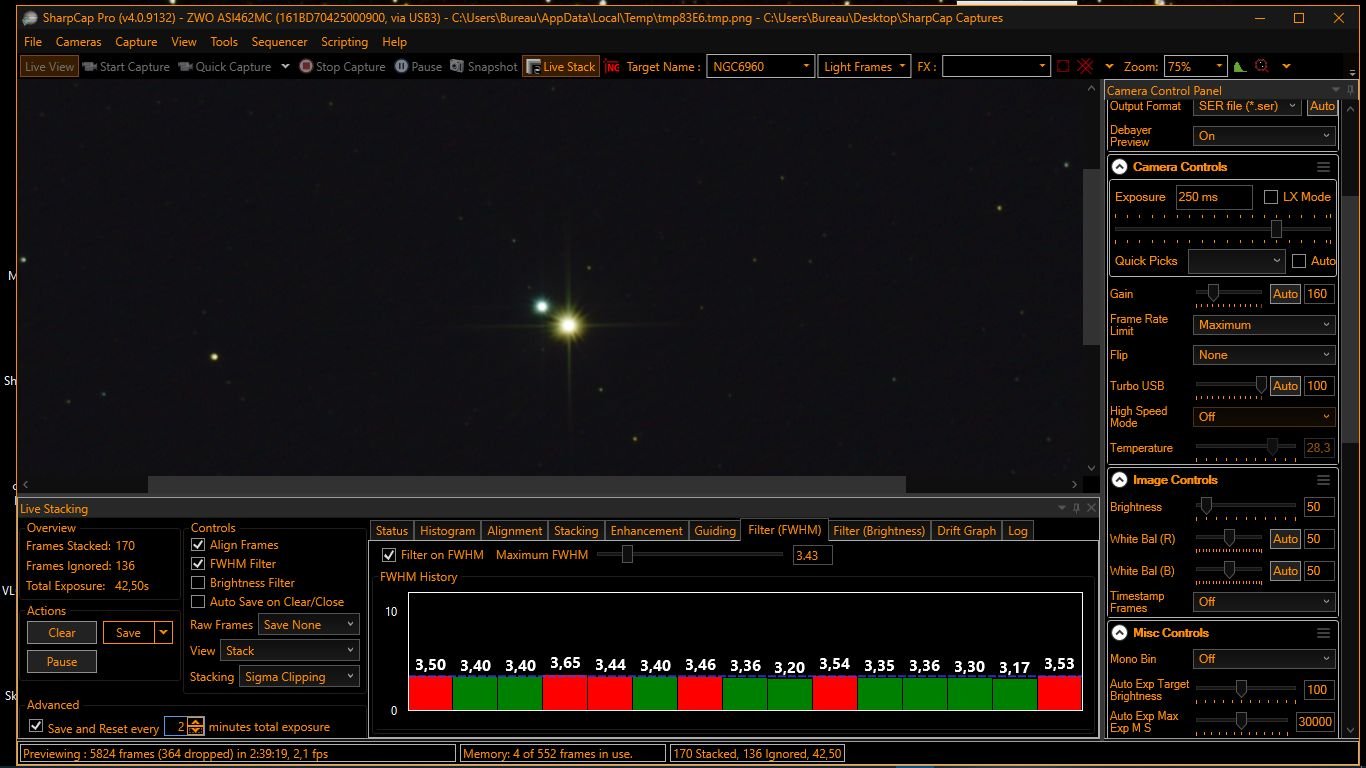Click the focus/magnifier tool icon
1366x768 pixels.
coord(1262,67)
